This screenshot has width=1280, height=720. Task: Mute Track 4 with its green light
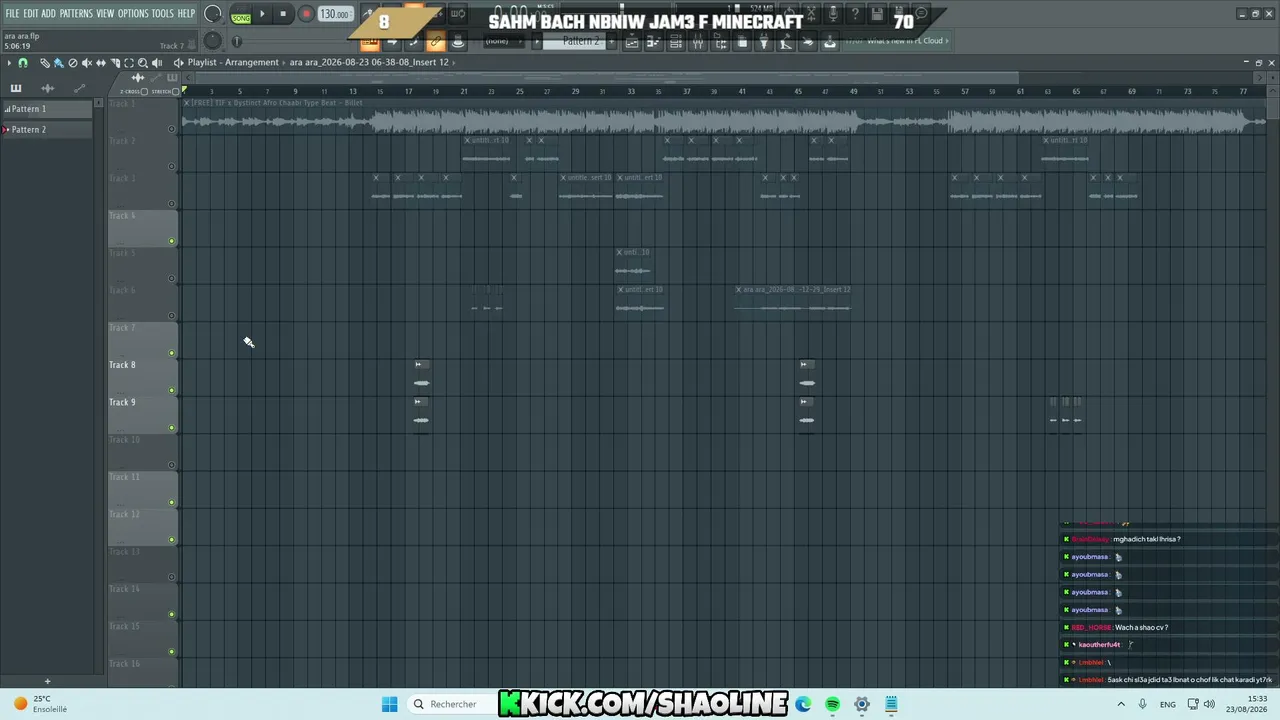[x=172, y=241]
